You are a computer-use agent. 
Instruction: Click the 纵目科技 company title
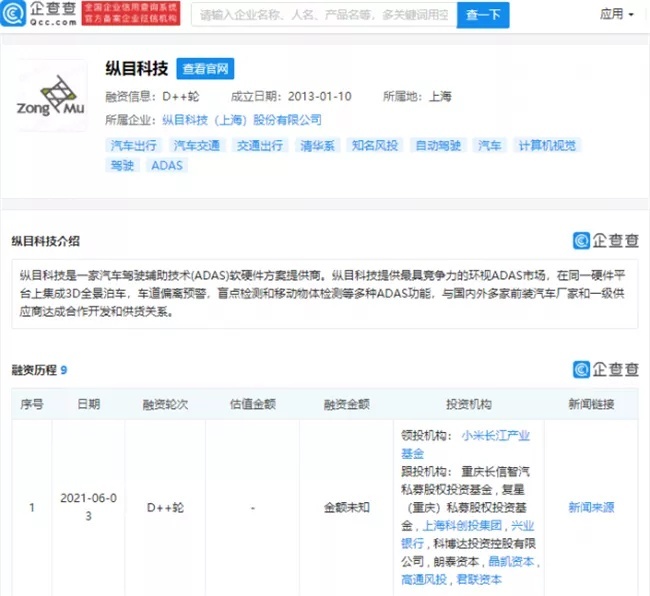pyautogui.click(x=137, y=68)
